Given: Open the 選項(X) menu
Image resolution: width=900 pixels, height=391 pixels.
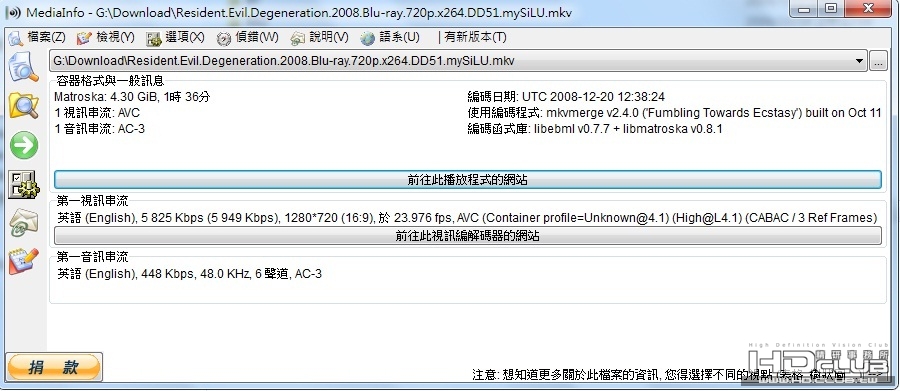Looking at the screenshot, I should pos(174,38).
